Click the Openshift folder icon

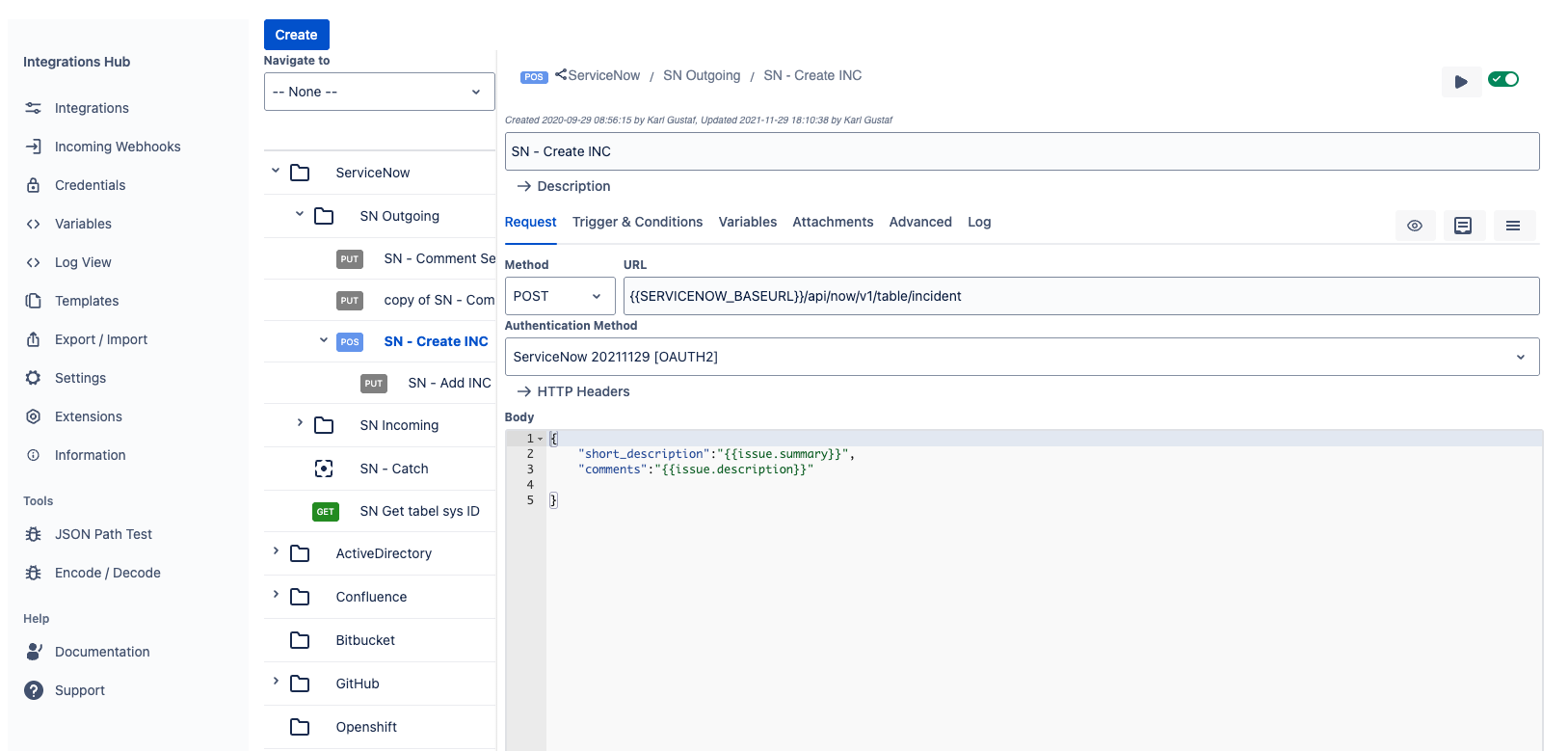[x=300, y=727]
